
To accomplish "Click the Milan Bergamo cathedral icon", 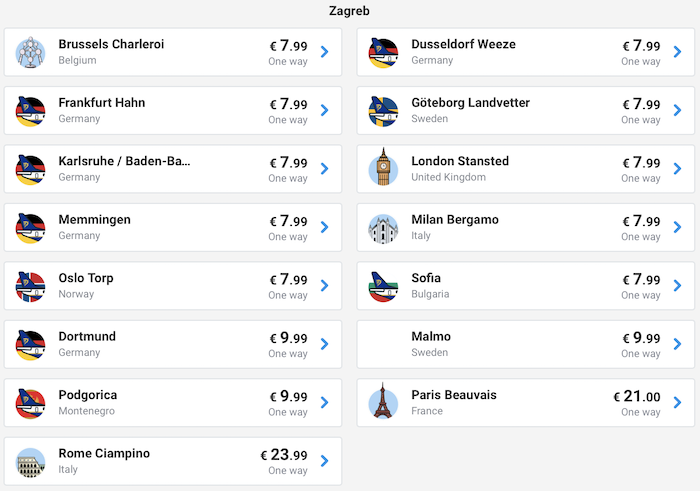I will click(x=384, y=227).
